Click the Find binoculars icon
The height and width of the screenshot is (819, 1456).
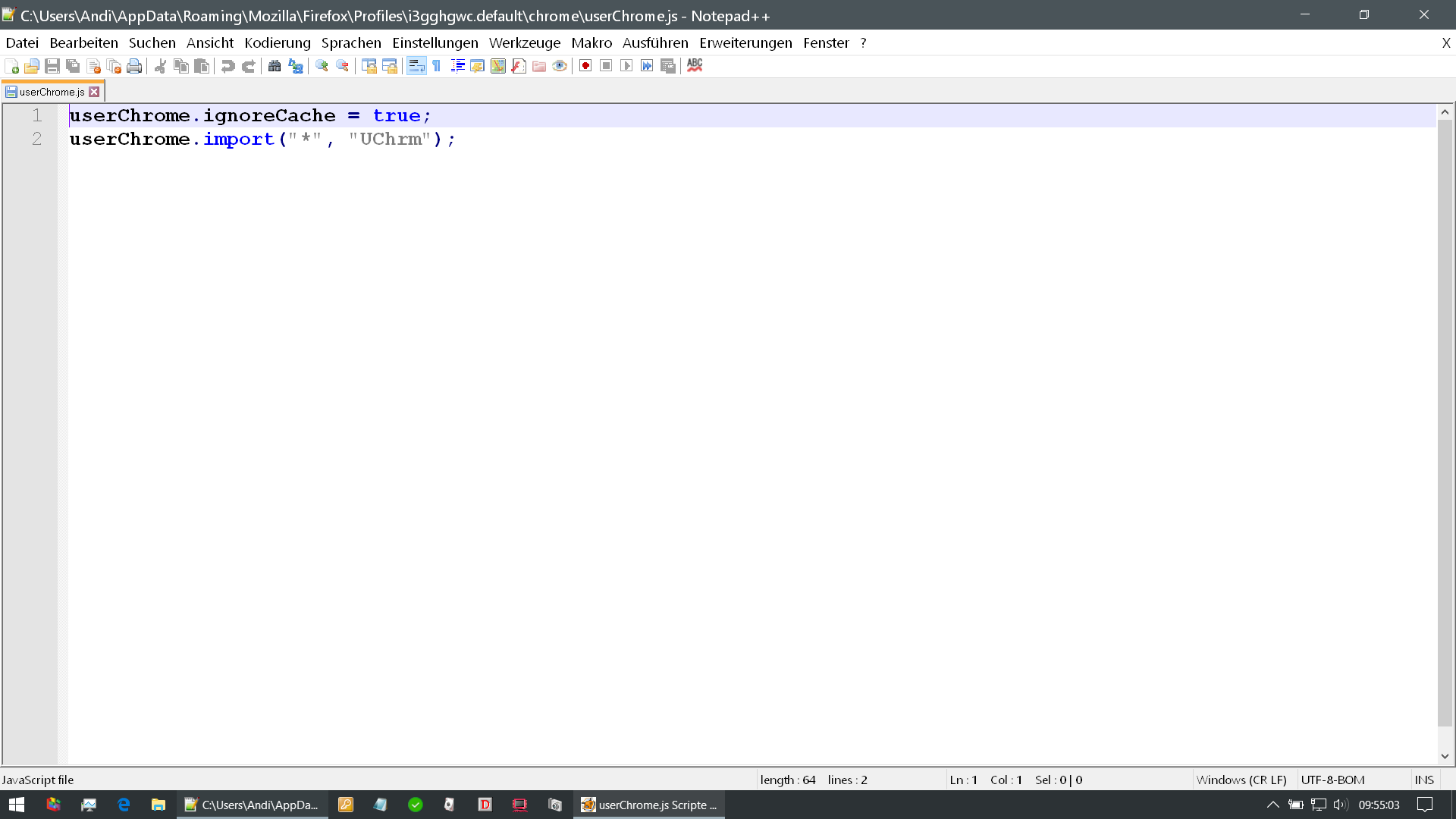tap(275, 66)
